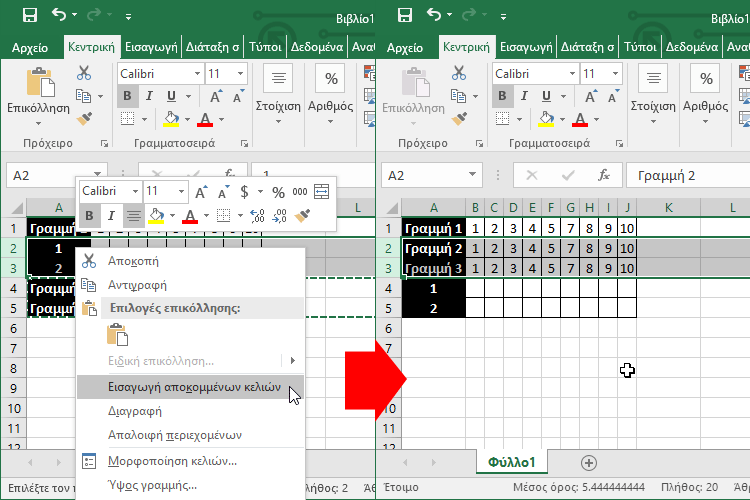Save workbook icon in right Excel window
The width and height of the screenshot is (750, 500).
point(405,15)
